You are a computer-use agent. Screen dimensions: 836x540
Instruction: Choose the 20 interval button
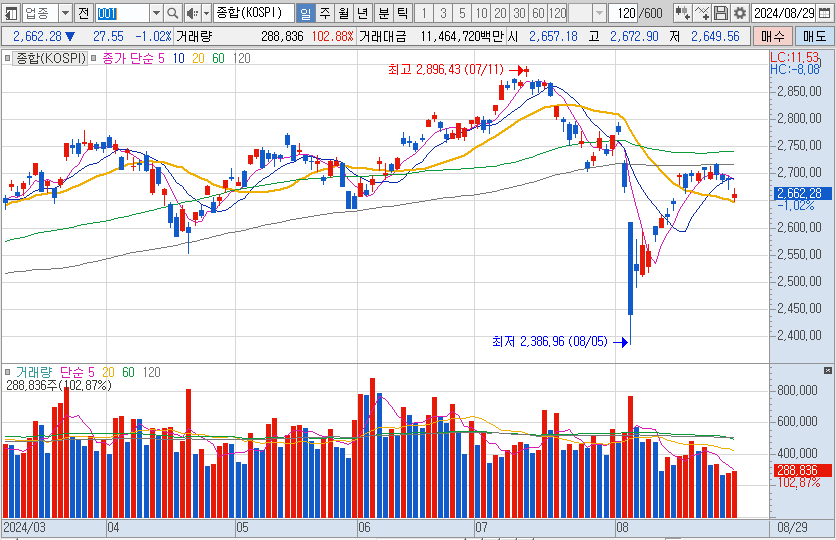click(500, 13)
